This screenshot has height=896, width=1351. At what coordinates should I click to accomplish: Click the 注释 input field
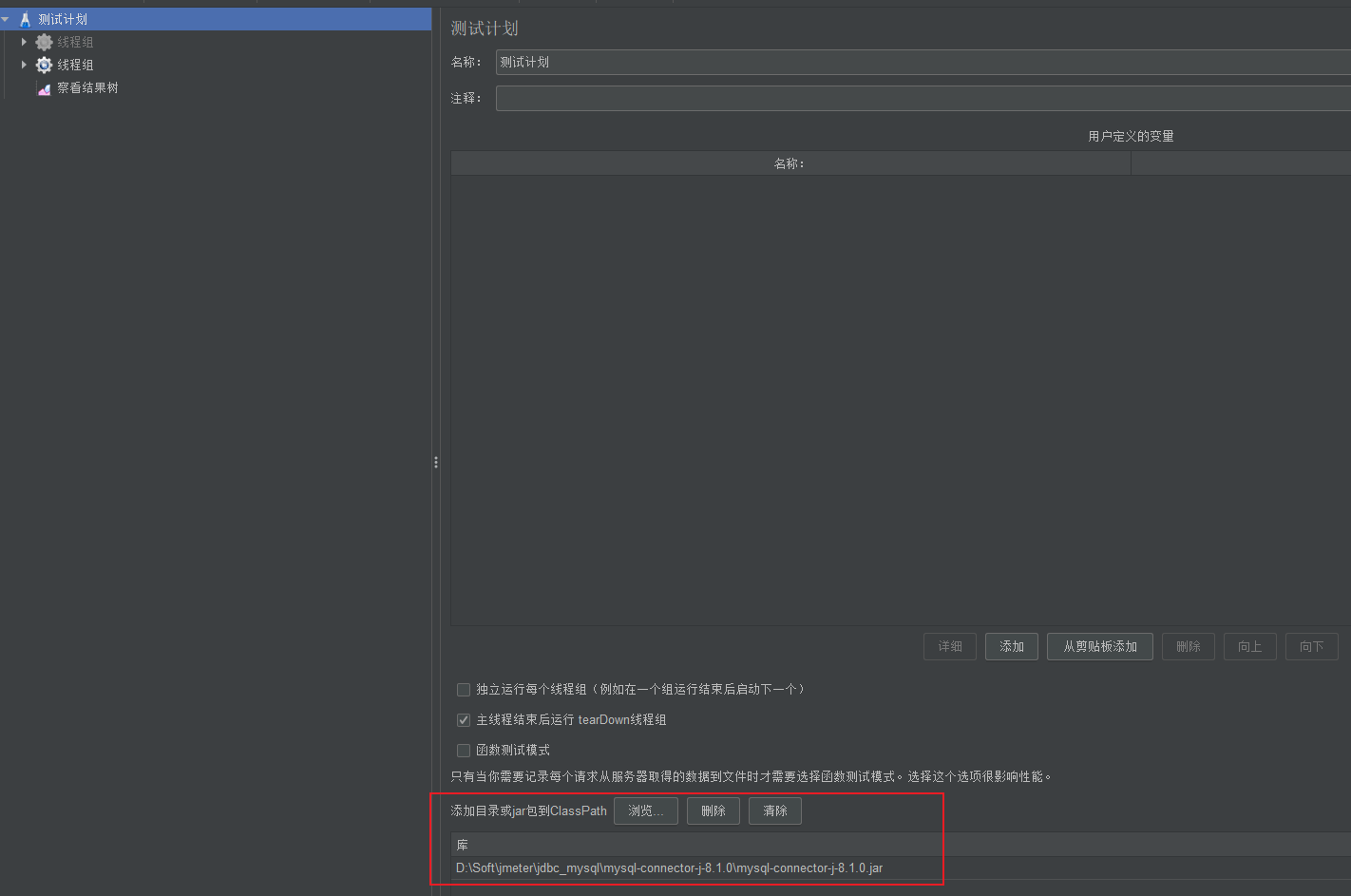coord(923,98)
